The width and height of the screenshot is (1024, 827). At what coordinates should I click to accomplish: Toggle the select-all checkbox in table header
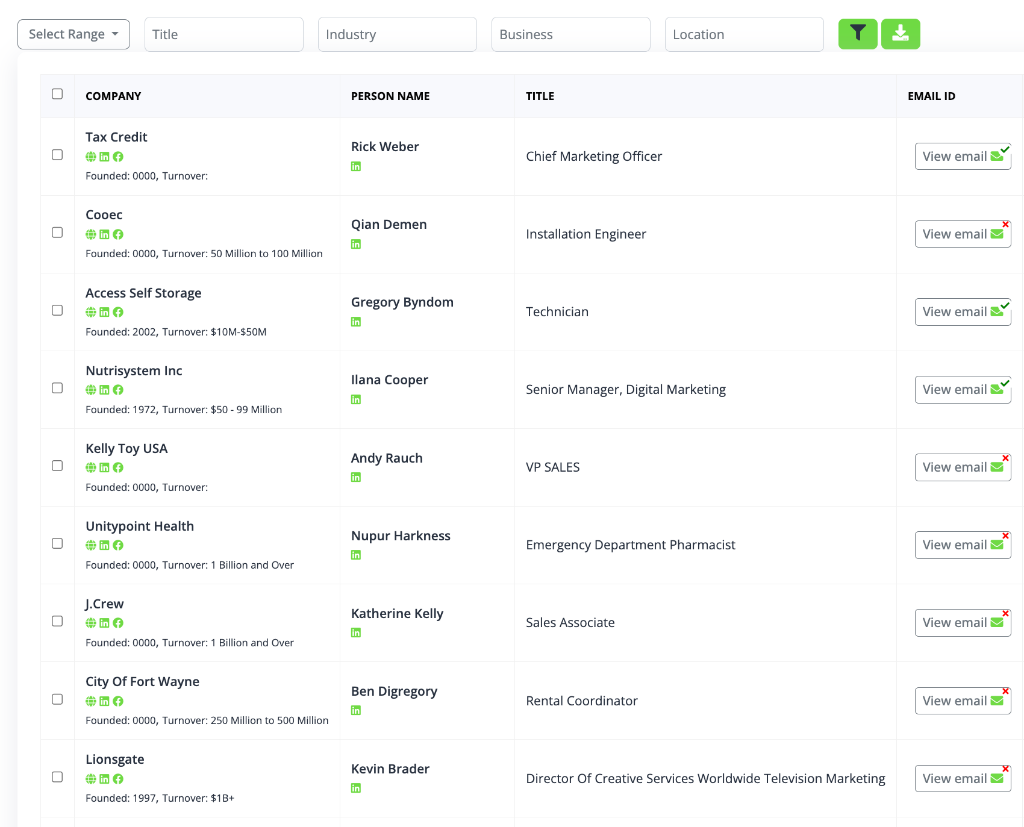click(x=57, y=94)
